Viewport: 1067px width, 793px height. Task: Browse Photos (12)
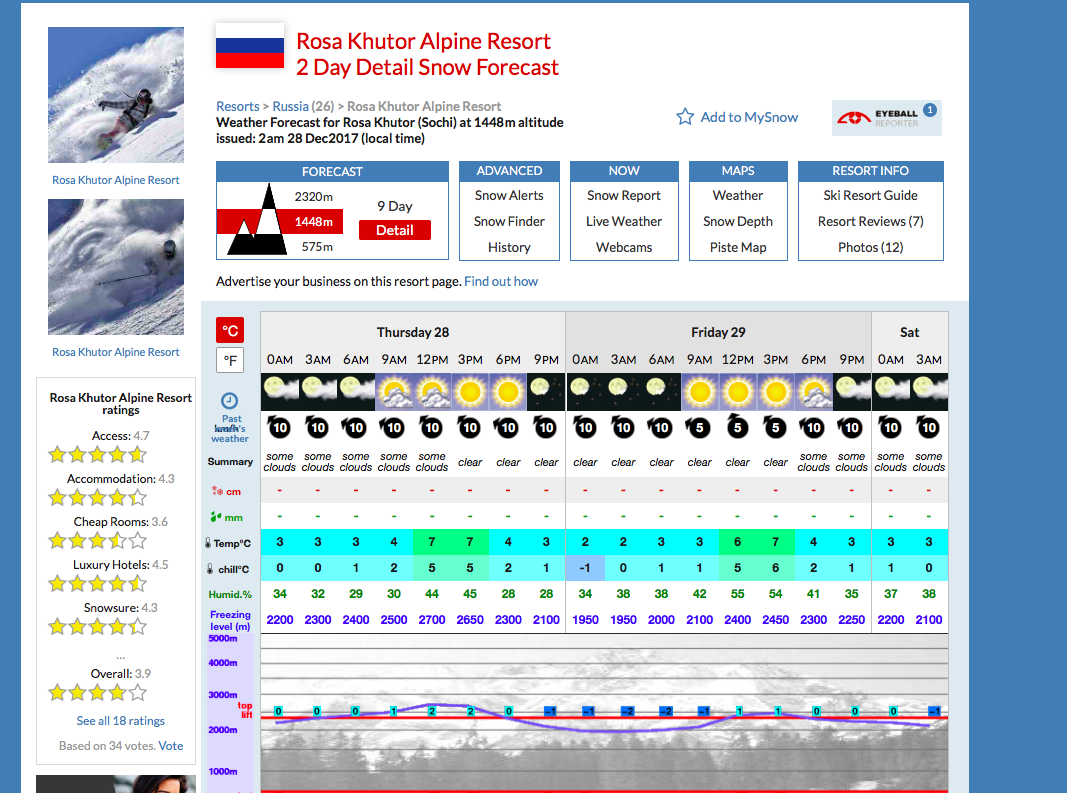[870, 247]
